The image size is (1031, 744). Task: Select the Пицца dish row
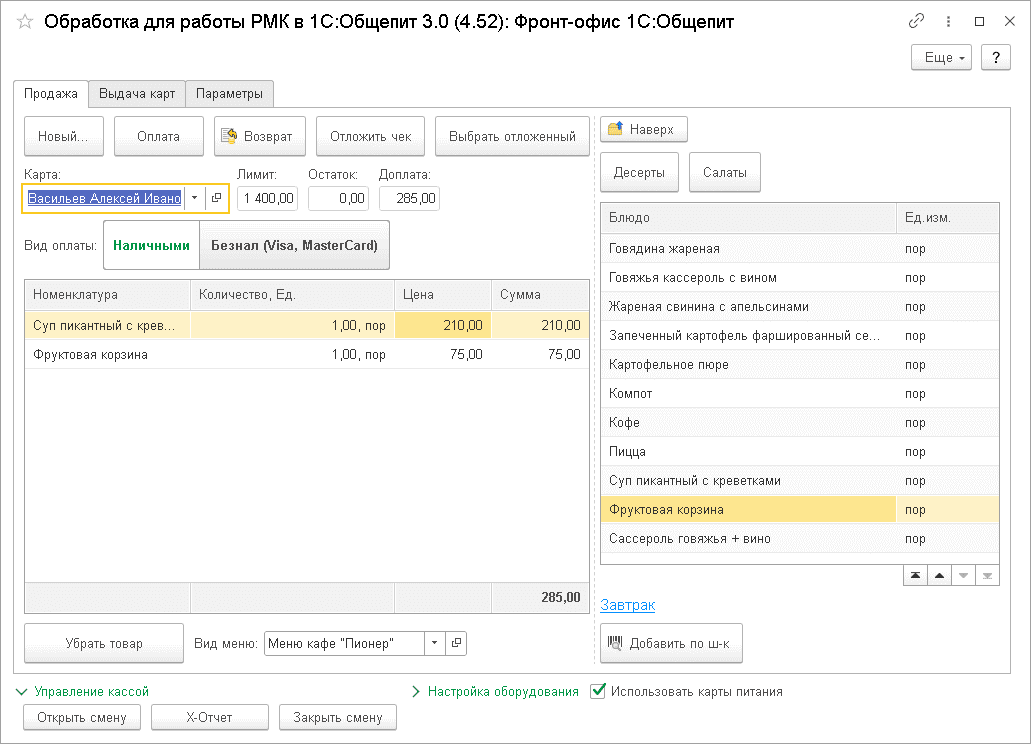(748, 452)
